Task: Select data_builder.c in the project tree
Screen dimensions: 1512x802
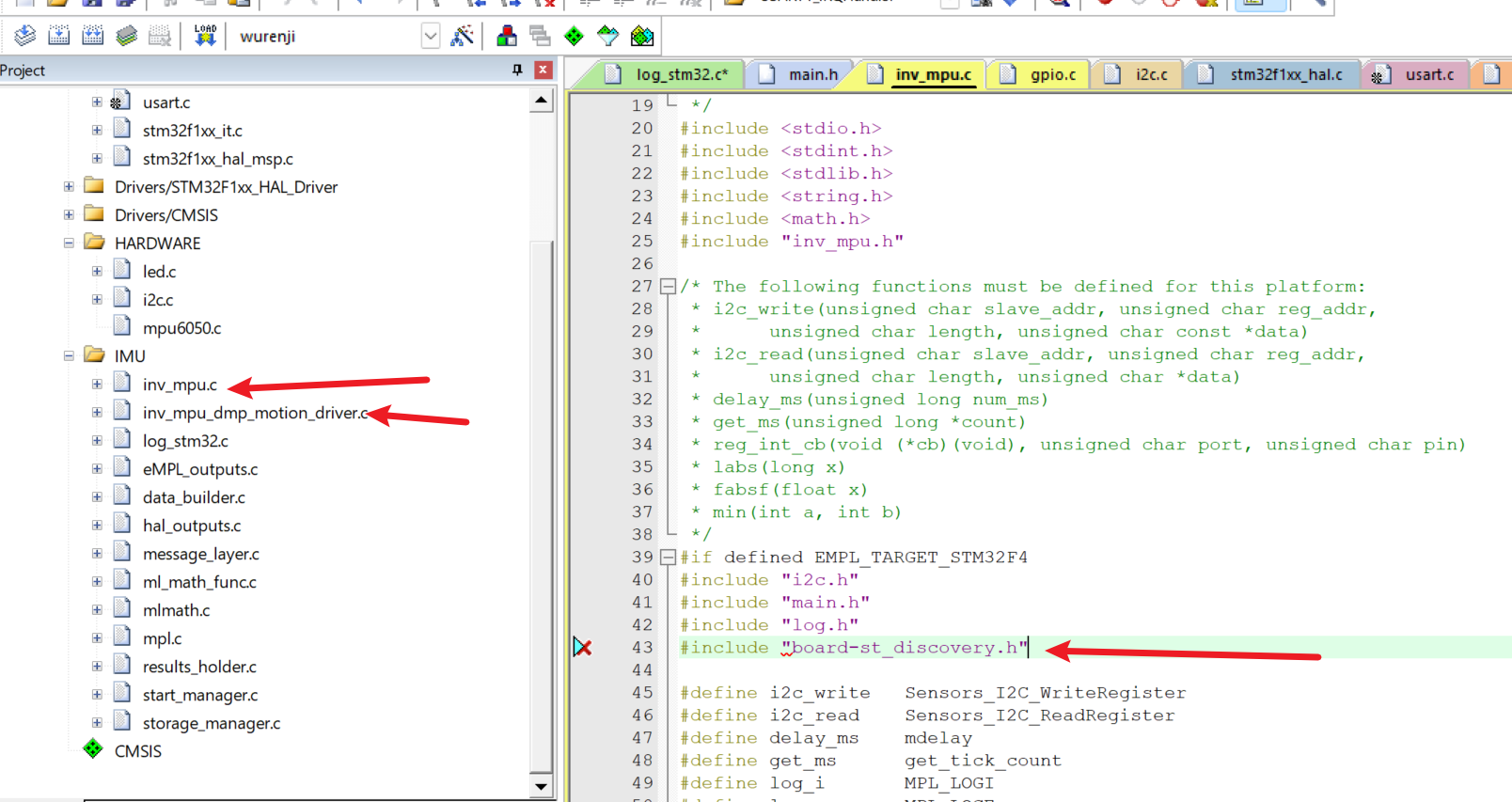Action: click(x=194, y=497)
